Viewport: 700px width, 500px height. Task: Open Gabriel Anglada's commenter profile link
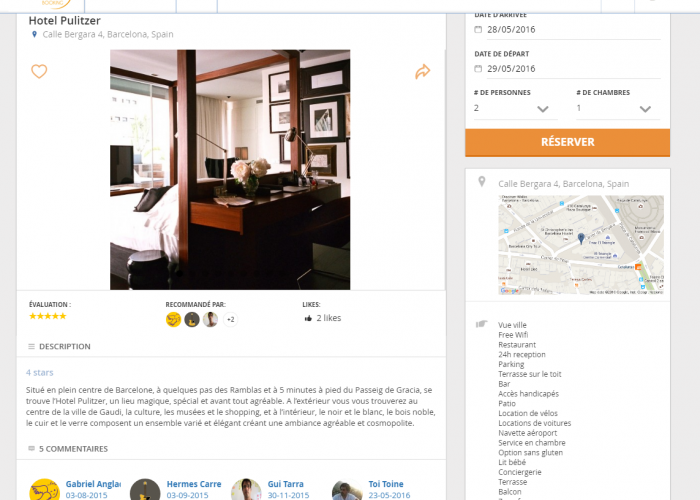(93, 484)
